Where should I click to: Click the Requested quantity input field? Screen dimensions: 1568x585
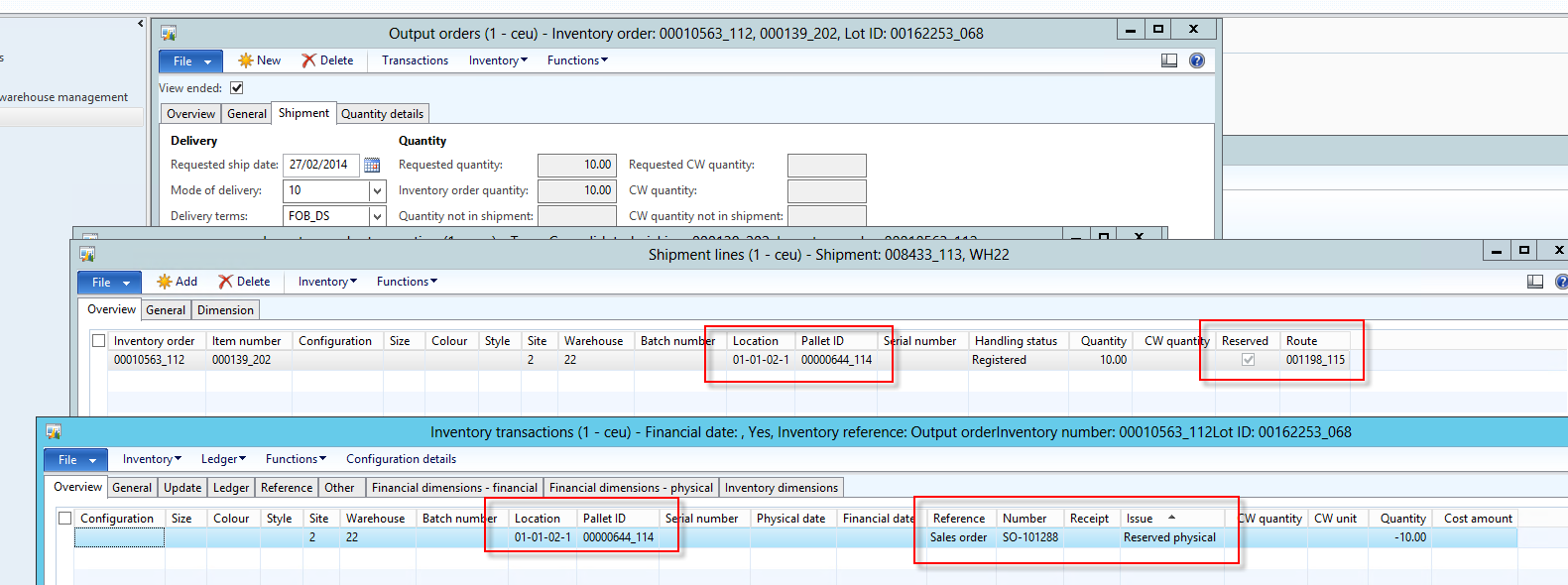577,165
